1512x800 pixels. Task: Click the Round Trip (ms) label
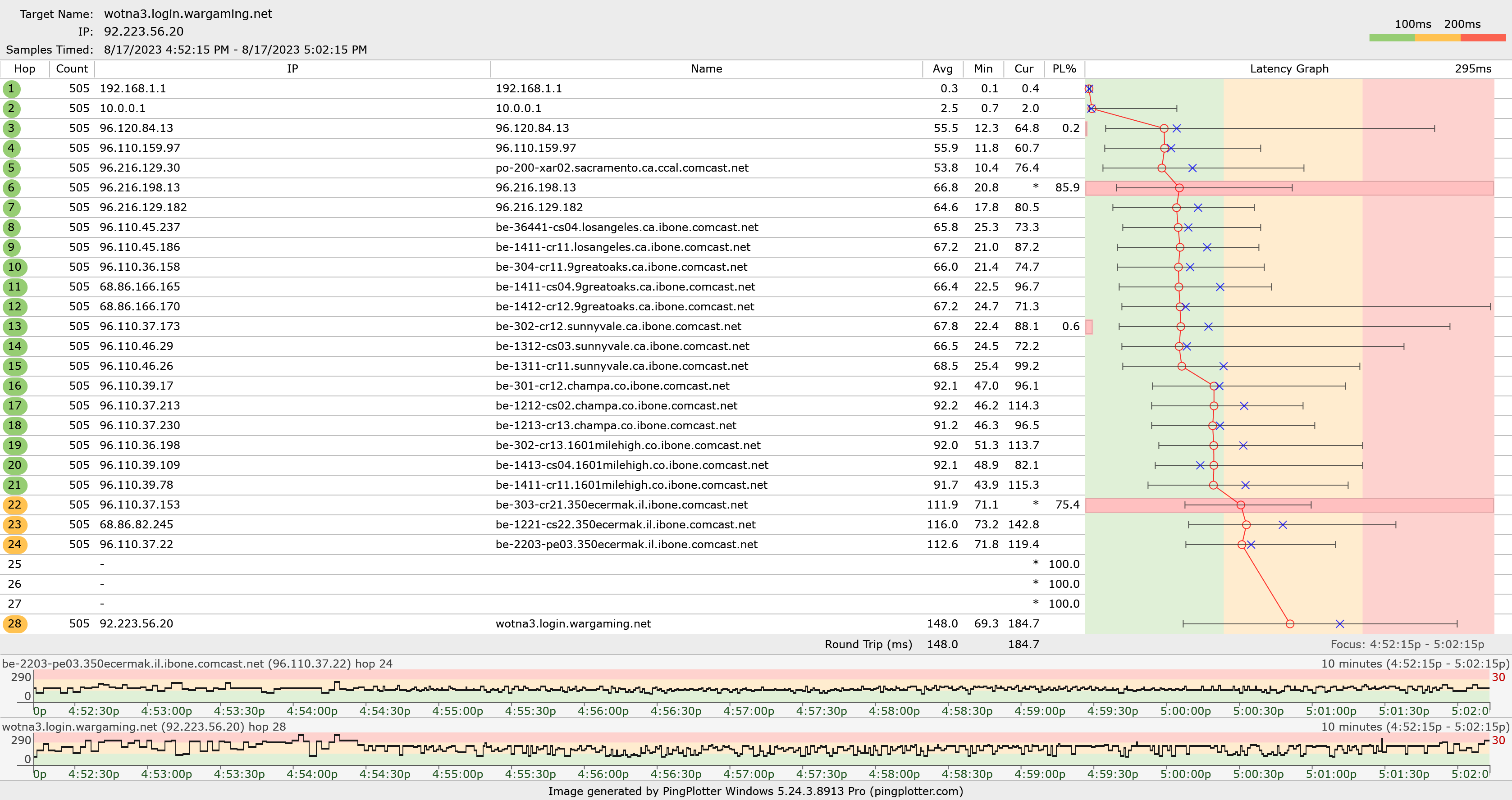coord(868,644)
